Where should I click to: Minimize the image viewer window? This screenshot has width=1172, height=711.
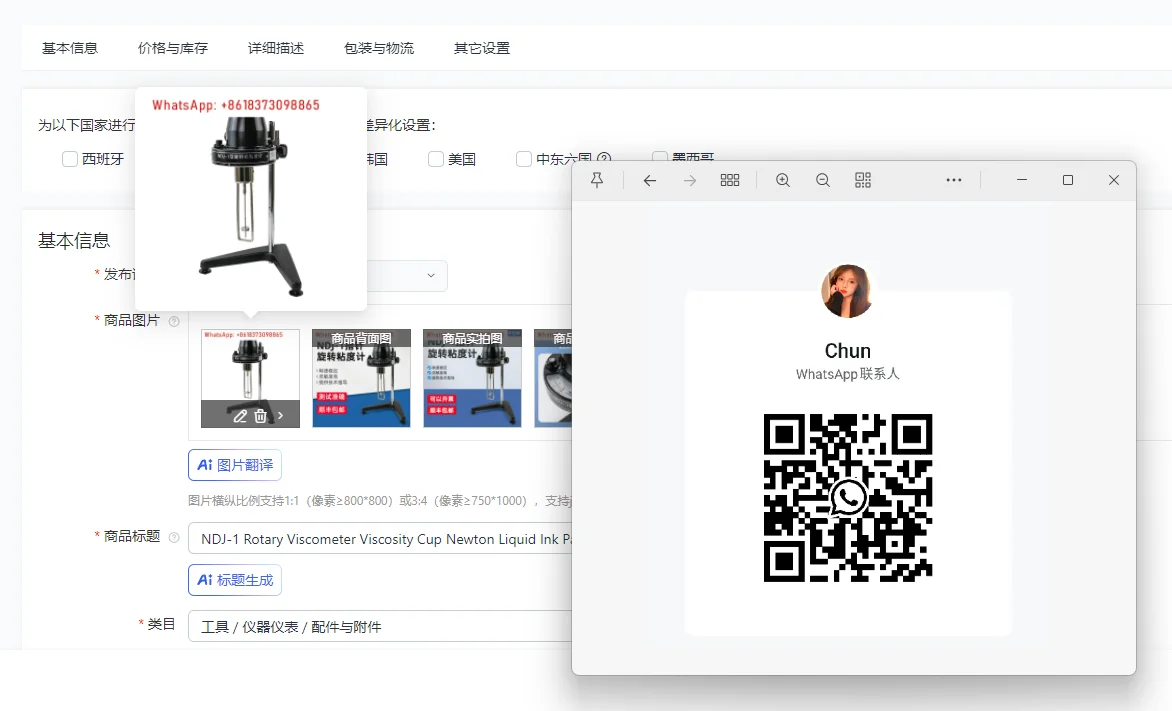pos(1022,180)
